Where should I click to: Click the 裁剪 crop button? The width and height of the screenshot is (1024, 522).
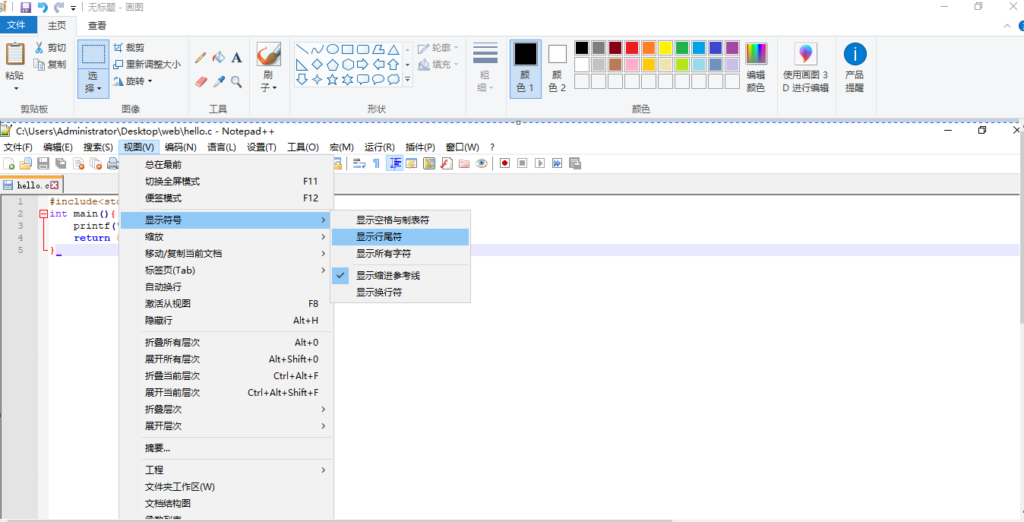point(130,47)
